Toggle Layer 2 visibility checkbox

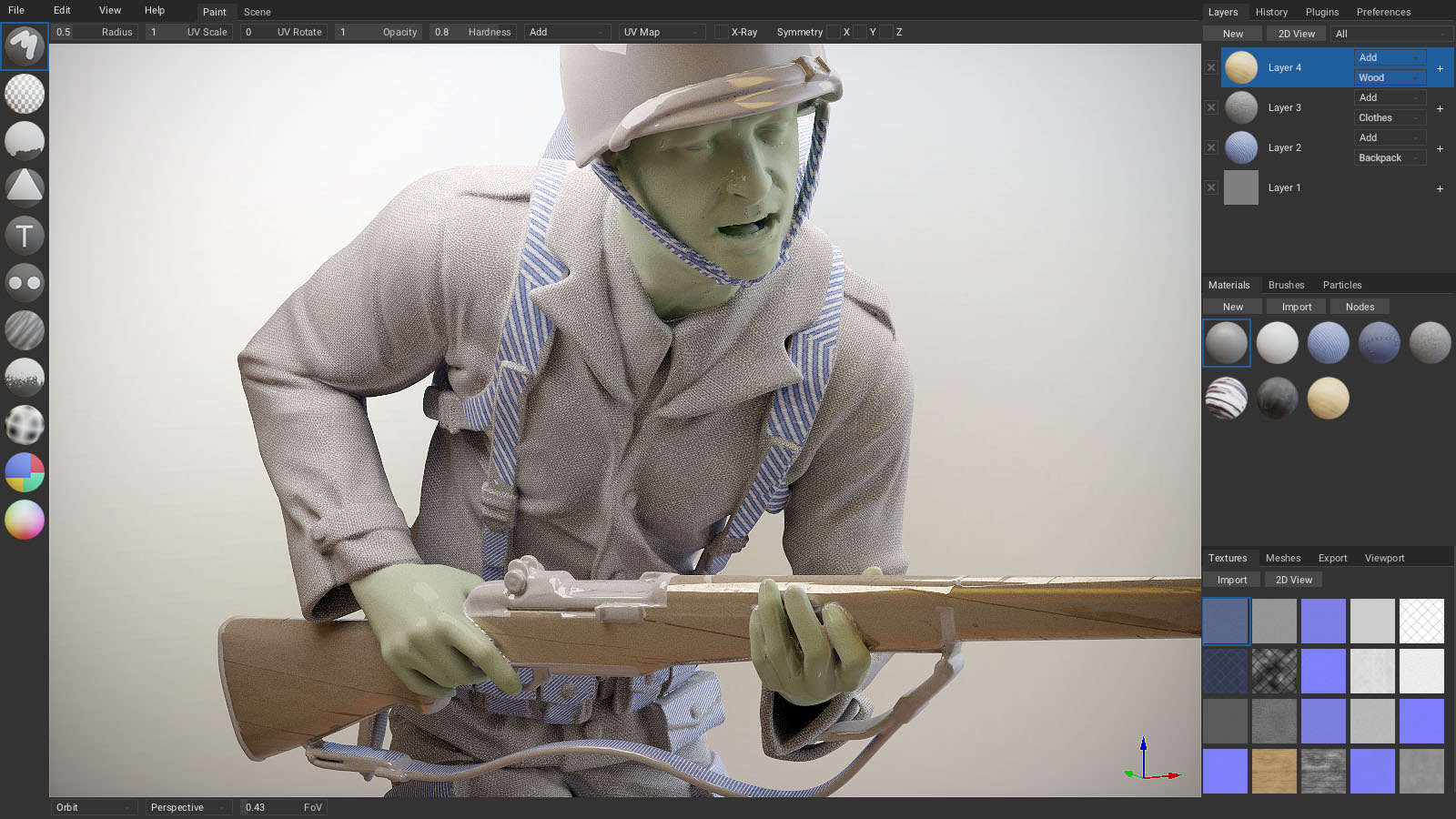1211,147
